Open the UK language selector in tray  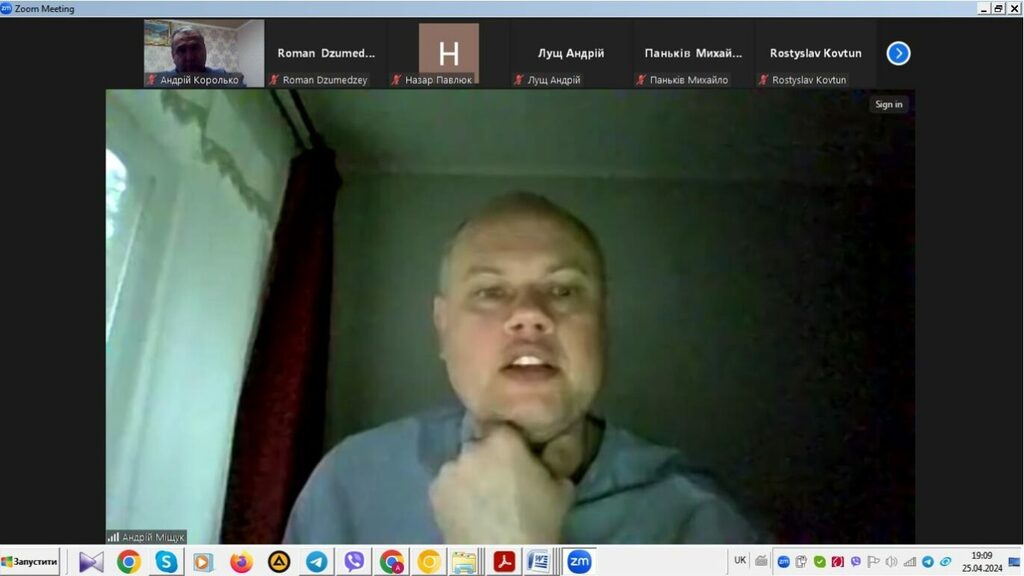coord(740,560)
